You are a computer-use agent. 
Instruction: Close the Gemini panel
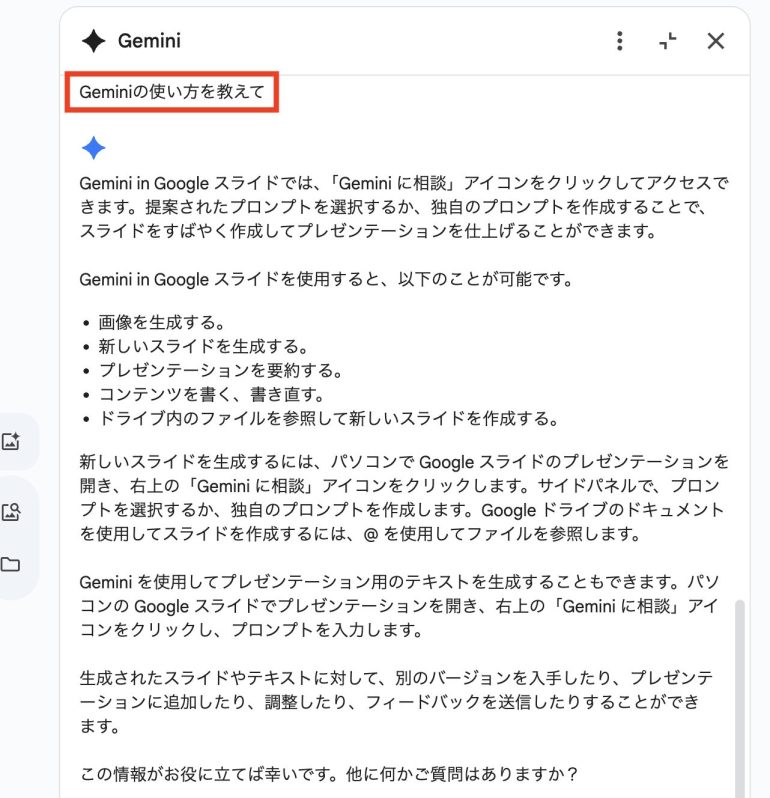[x=716, y=41]
